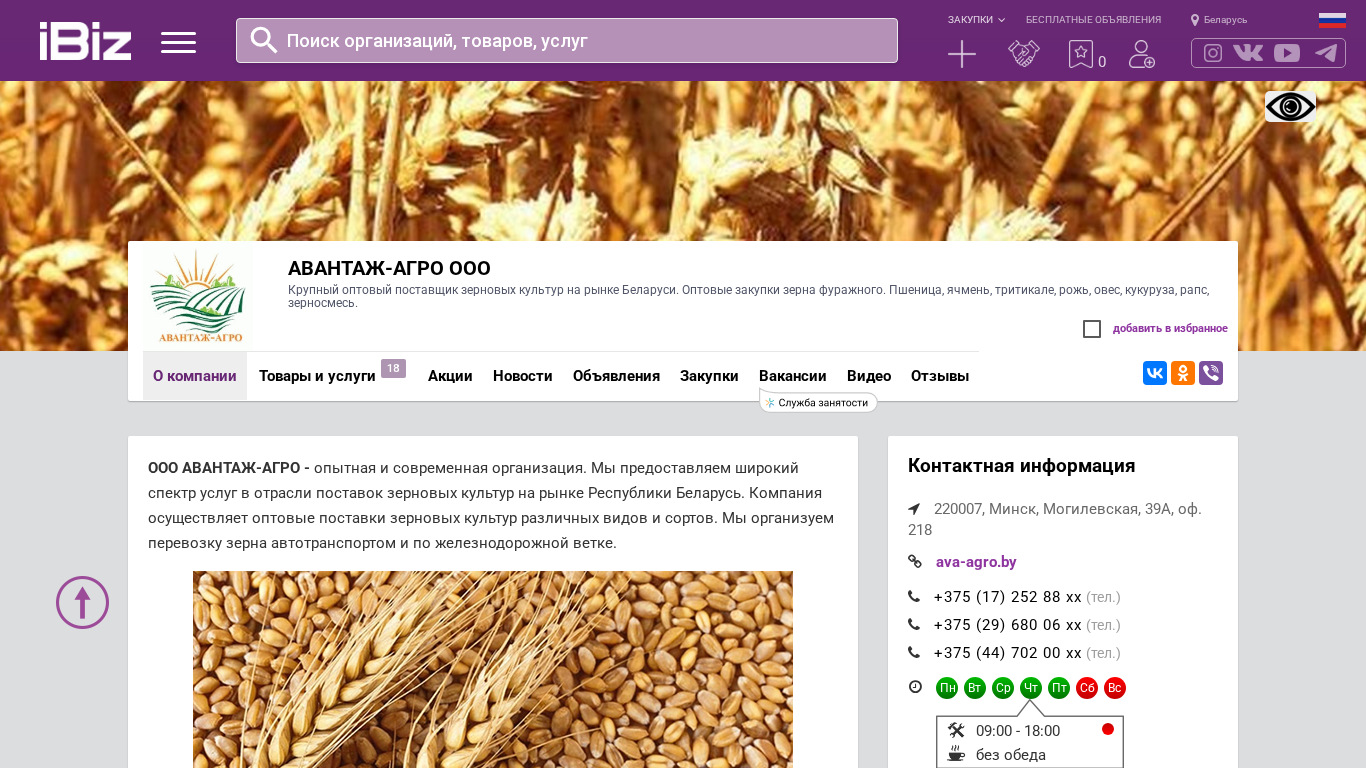Click phone icon beside +375 (44) number
Image resolution: width=1366 pixels, height=768 pixels.
pyautogui.click(x=914, y=653)
